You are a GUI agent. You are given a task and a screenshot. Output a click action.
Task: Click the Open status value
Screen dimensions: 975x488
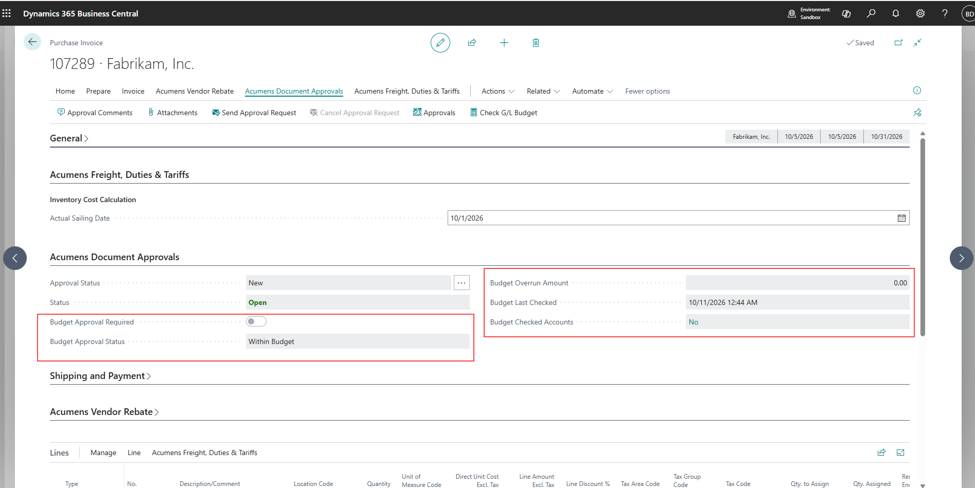point(257,303)
